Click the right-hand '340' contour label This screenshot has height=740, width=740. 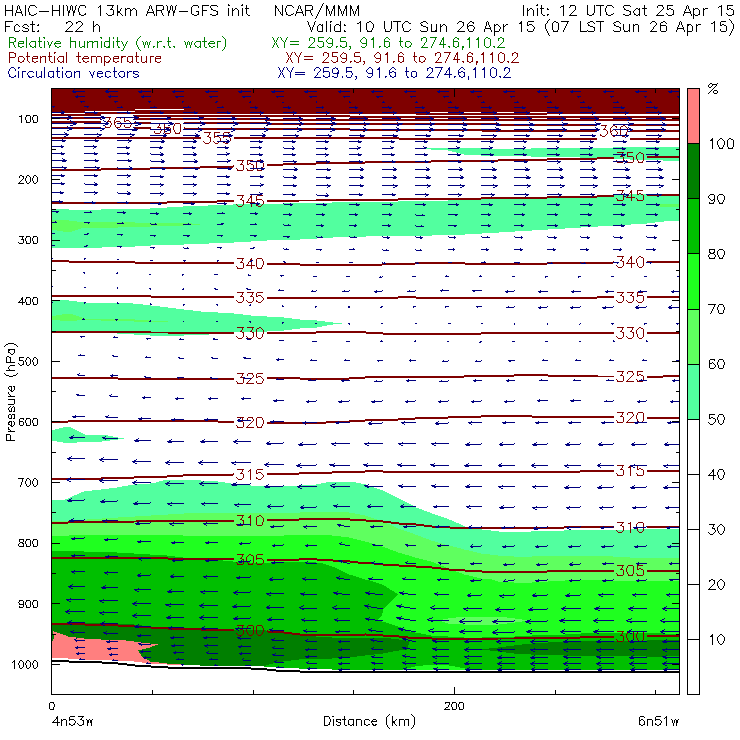[x=631, y=262]
